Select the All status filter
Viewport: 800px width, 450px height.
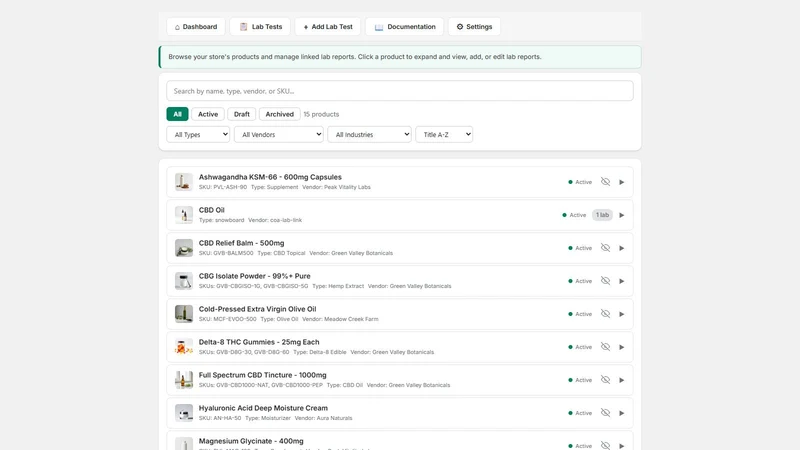tap(177, 114)
